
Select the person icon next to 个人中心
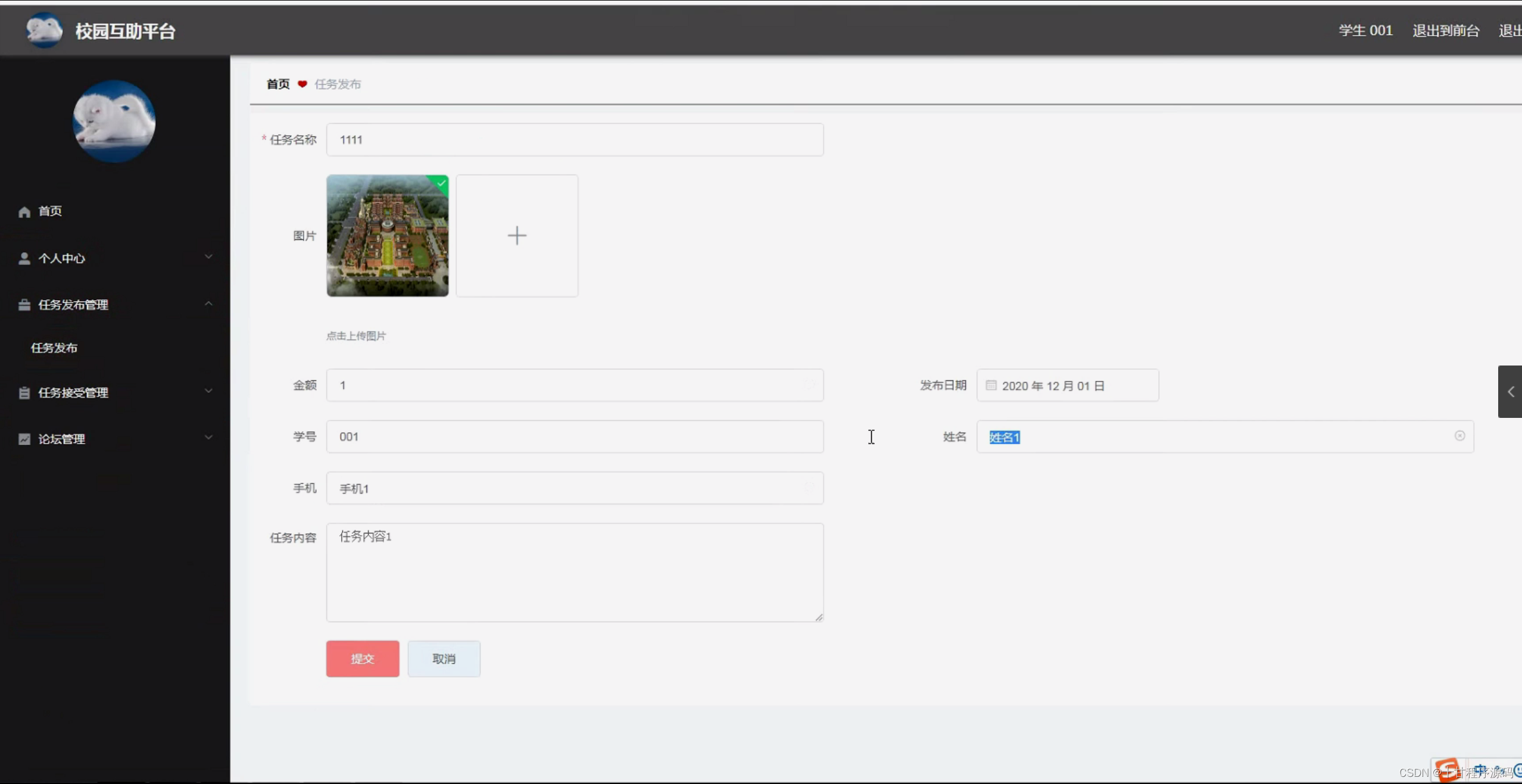point(24,258)
